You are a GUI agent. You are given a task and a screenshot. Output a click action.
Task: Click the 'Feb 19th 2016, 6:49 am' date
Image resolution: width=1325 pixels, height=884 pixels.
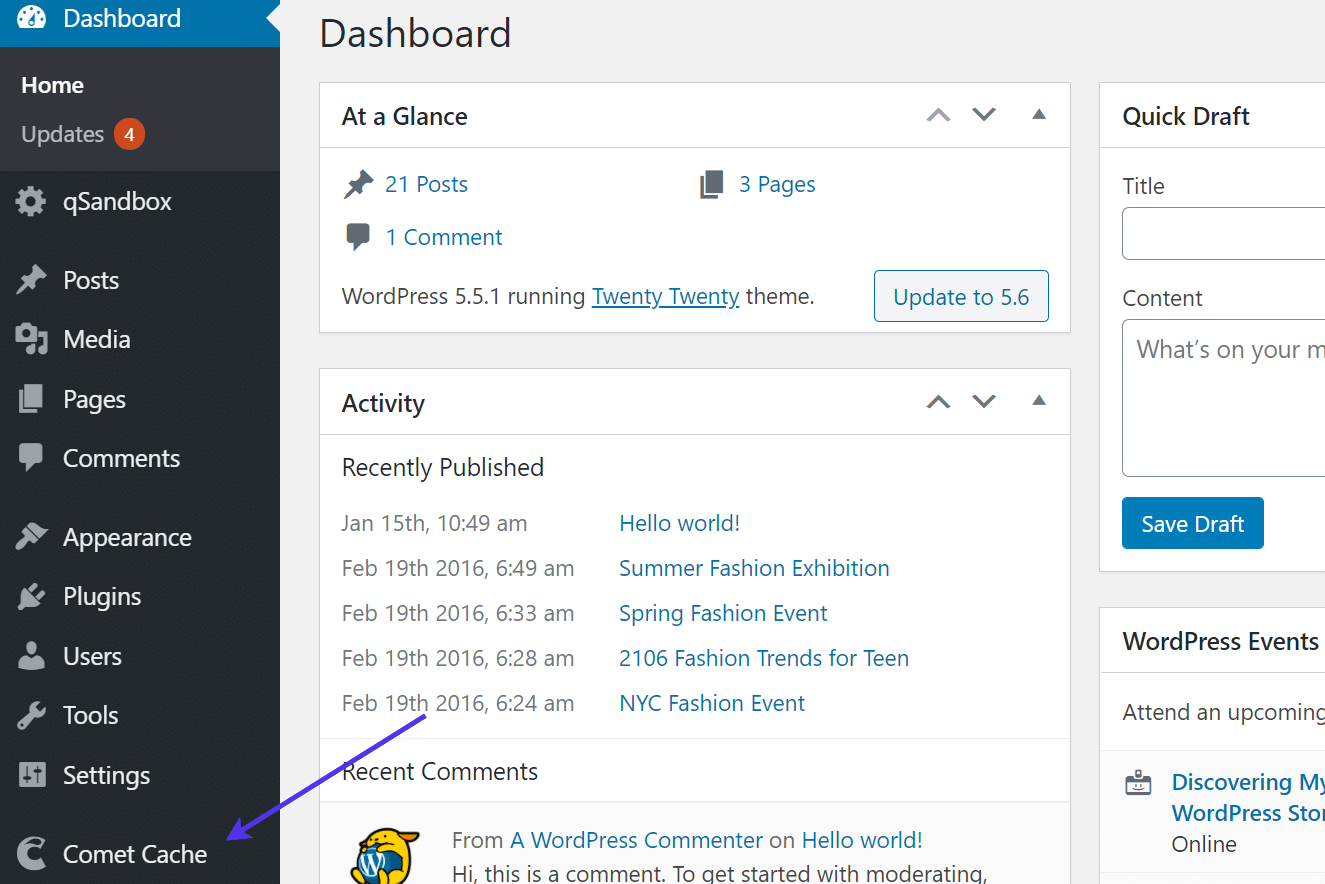pyautogui.click(x=458, y=568)
